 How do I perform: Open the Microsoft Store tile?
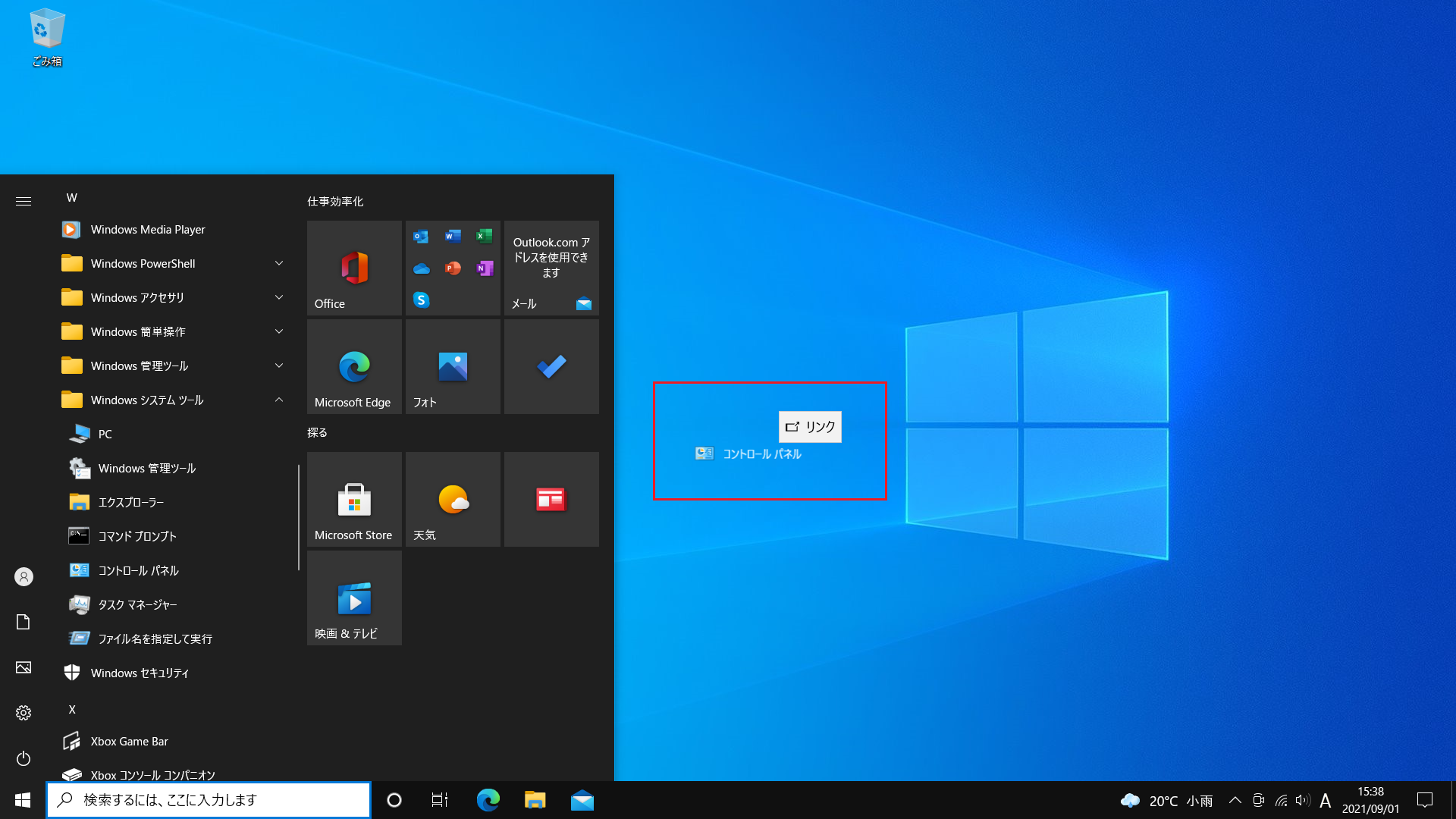point(354,499)
